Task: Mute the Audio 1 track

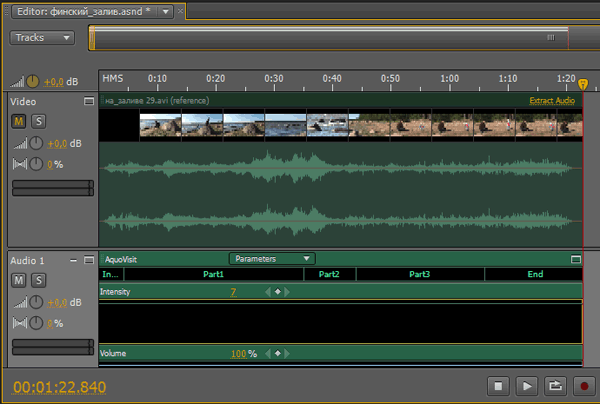Action: click(18, 280)
